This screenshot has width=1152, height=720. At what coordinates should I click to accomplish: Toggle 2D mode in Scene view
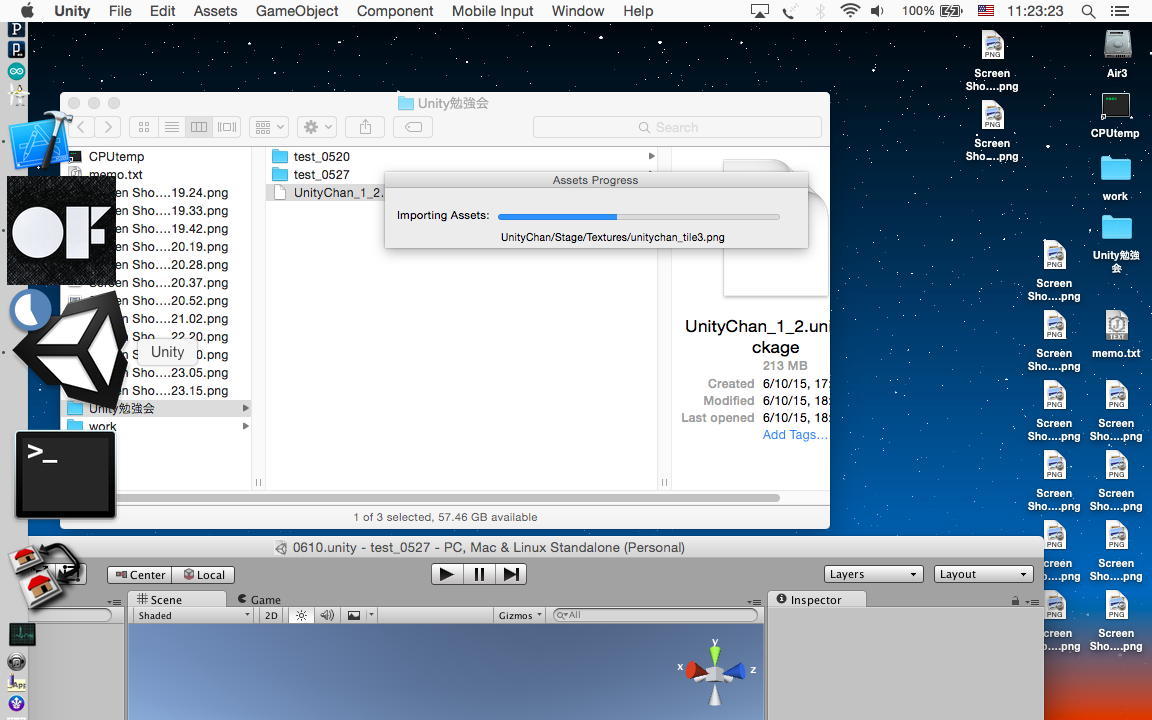coord(271,616)
